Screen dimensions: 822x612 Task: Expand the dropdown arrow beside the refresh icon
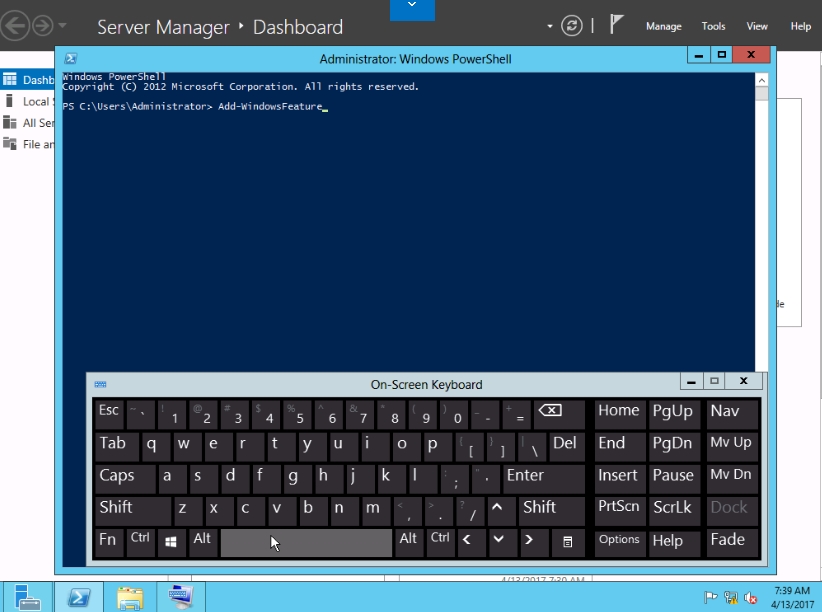click(x=549, y=26)
